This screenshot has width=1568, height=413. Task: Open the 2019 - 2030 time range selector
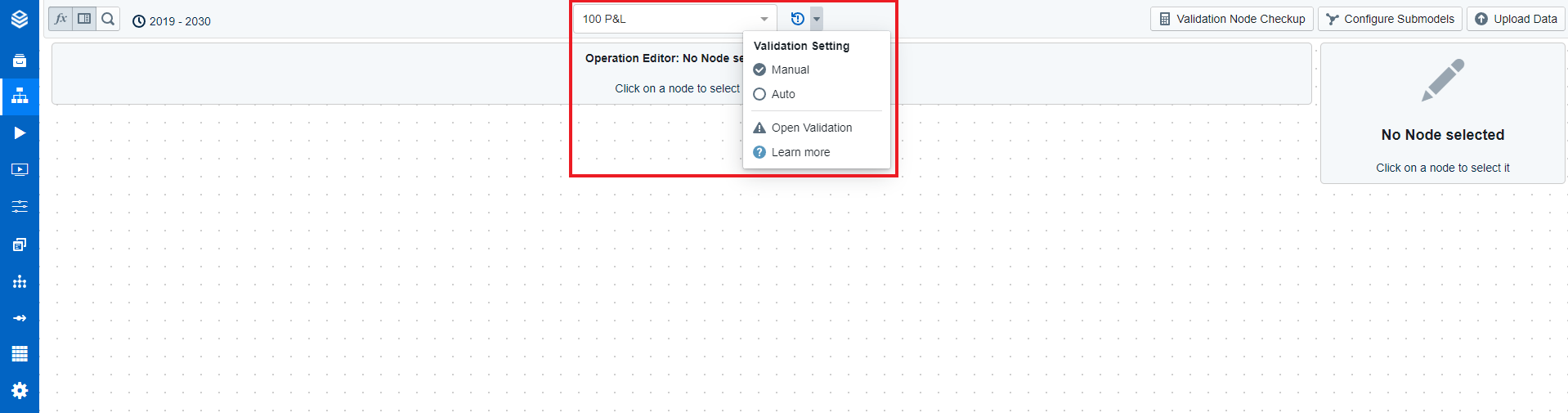pos(172,21)
